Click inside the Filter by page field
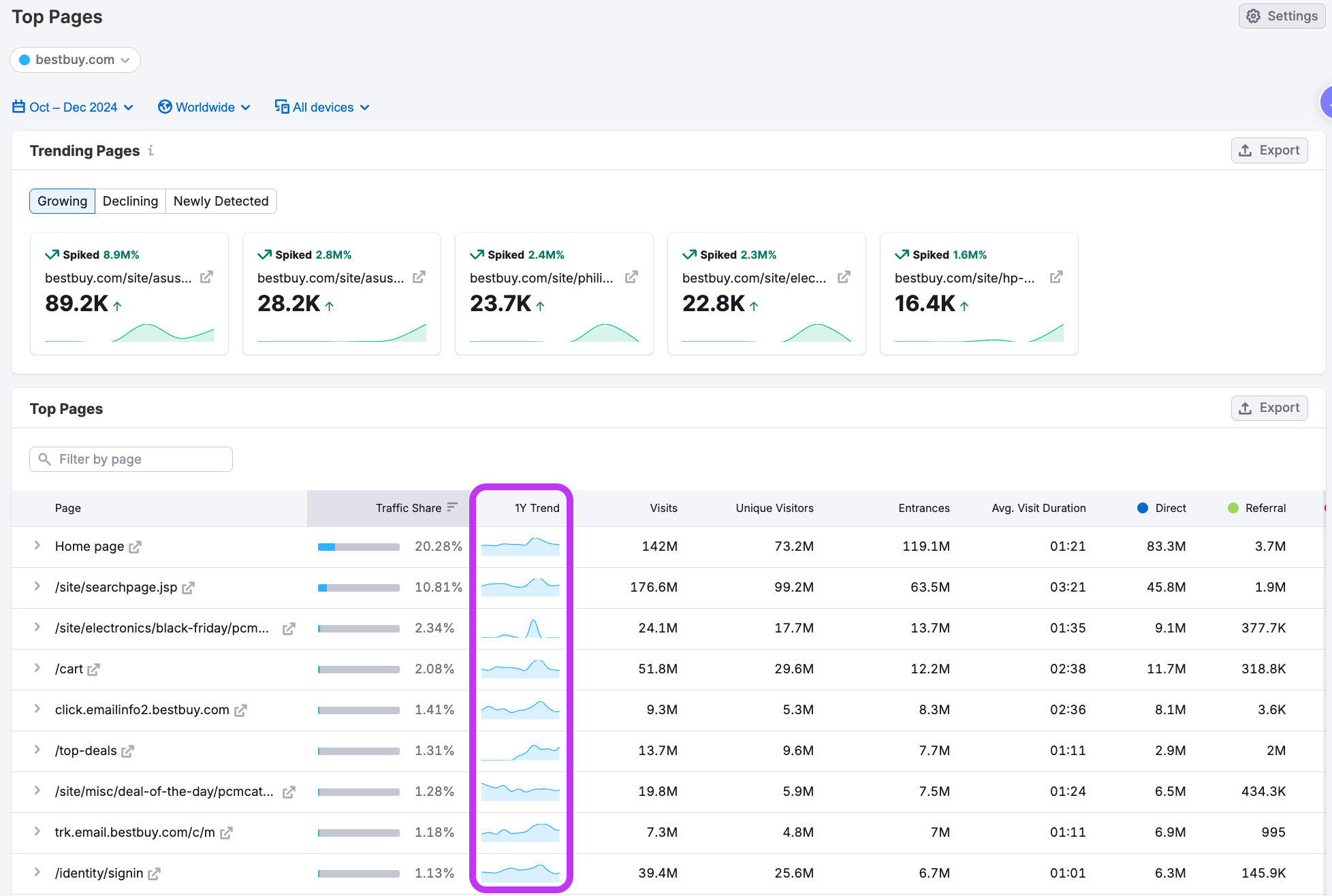 pyautogui.click(x=136, y=459)
